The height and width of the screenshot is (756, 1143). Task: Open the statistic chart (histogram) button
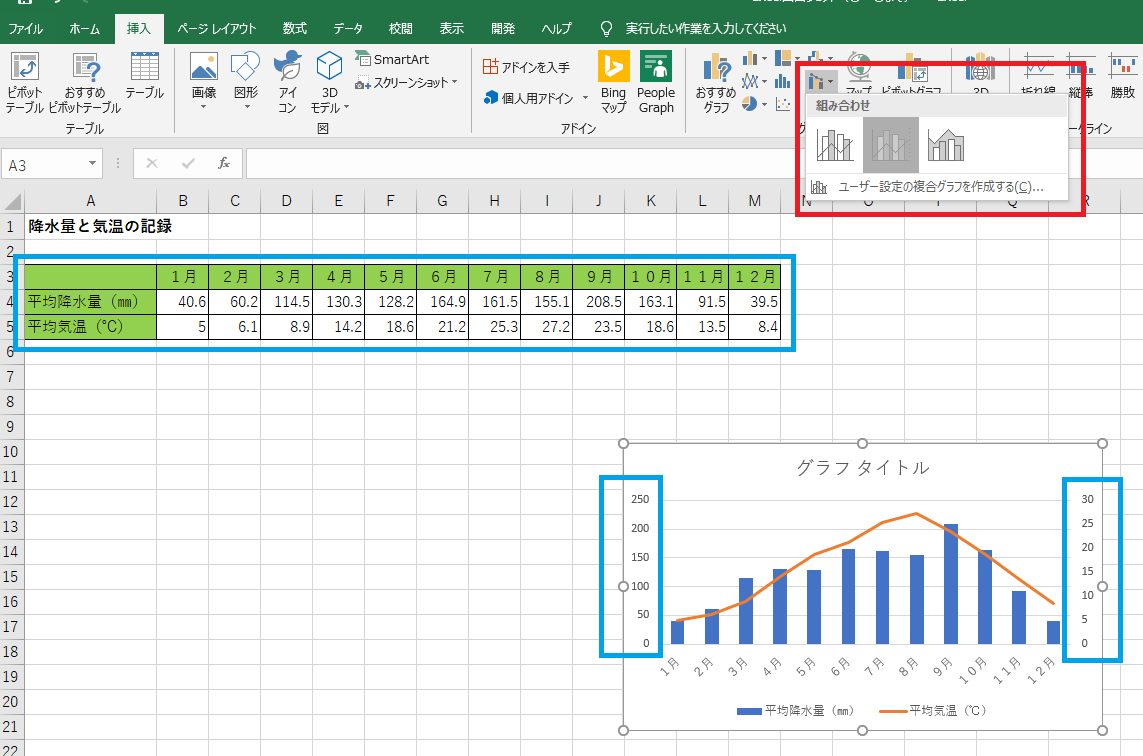point(783,81)
